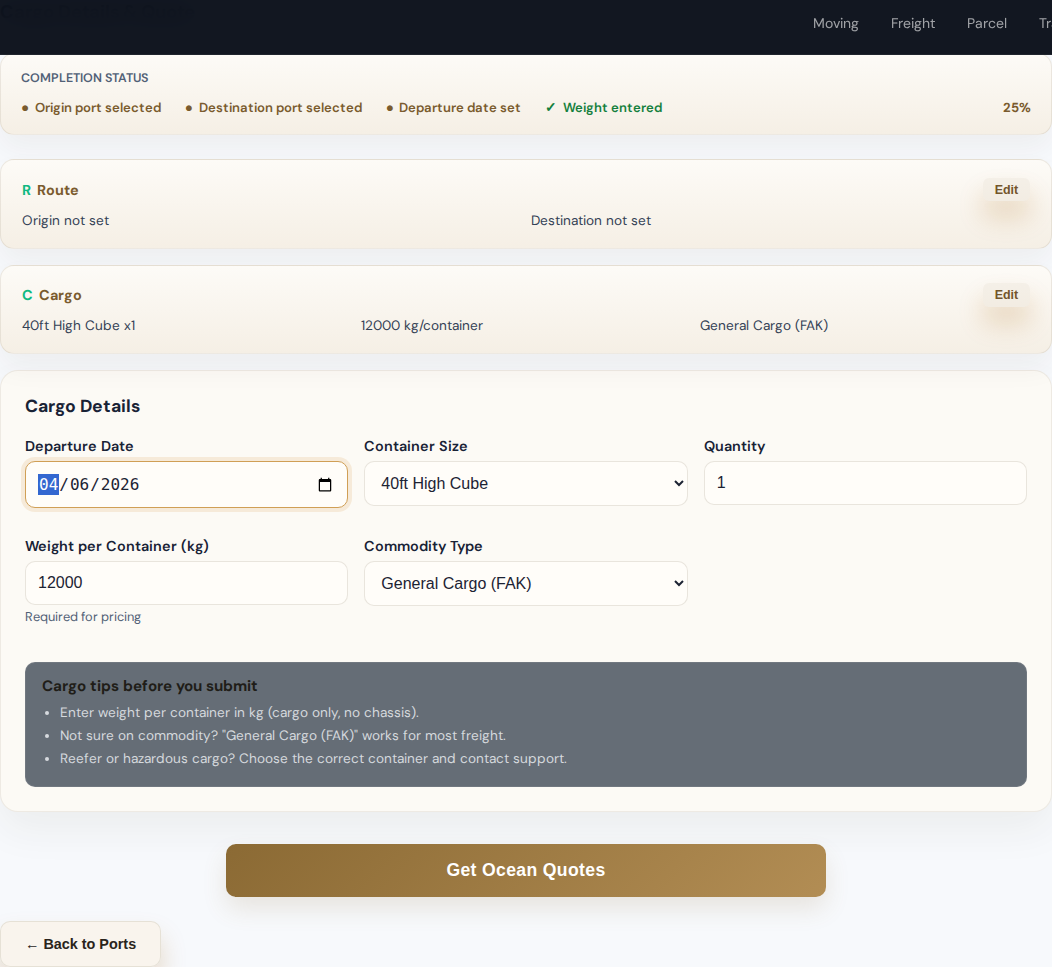Click the green R Route section icon
1052x967 pixels.
click(x=27, y=190)
